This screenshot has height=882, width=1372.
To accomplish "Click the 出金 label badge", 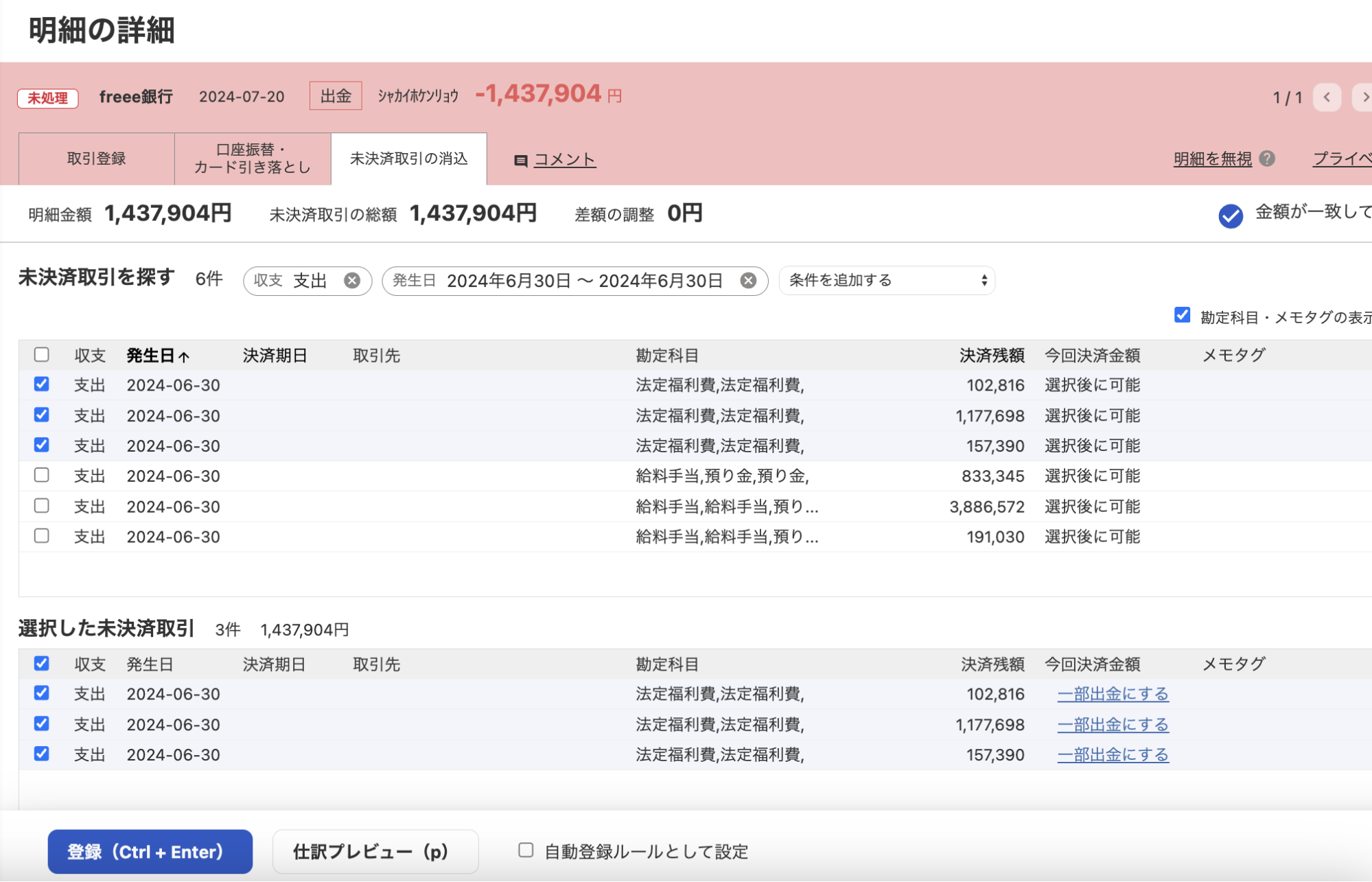I will click(336, 96).
